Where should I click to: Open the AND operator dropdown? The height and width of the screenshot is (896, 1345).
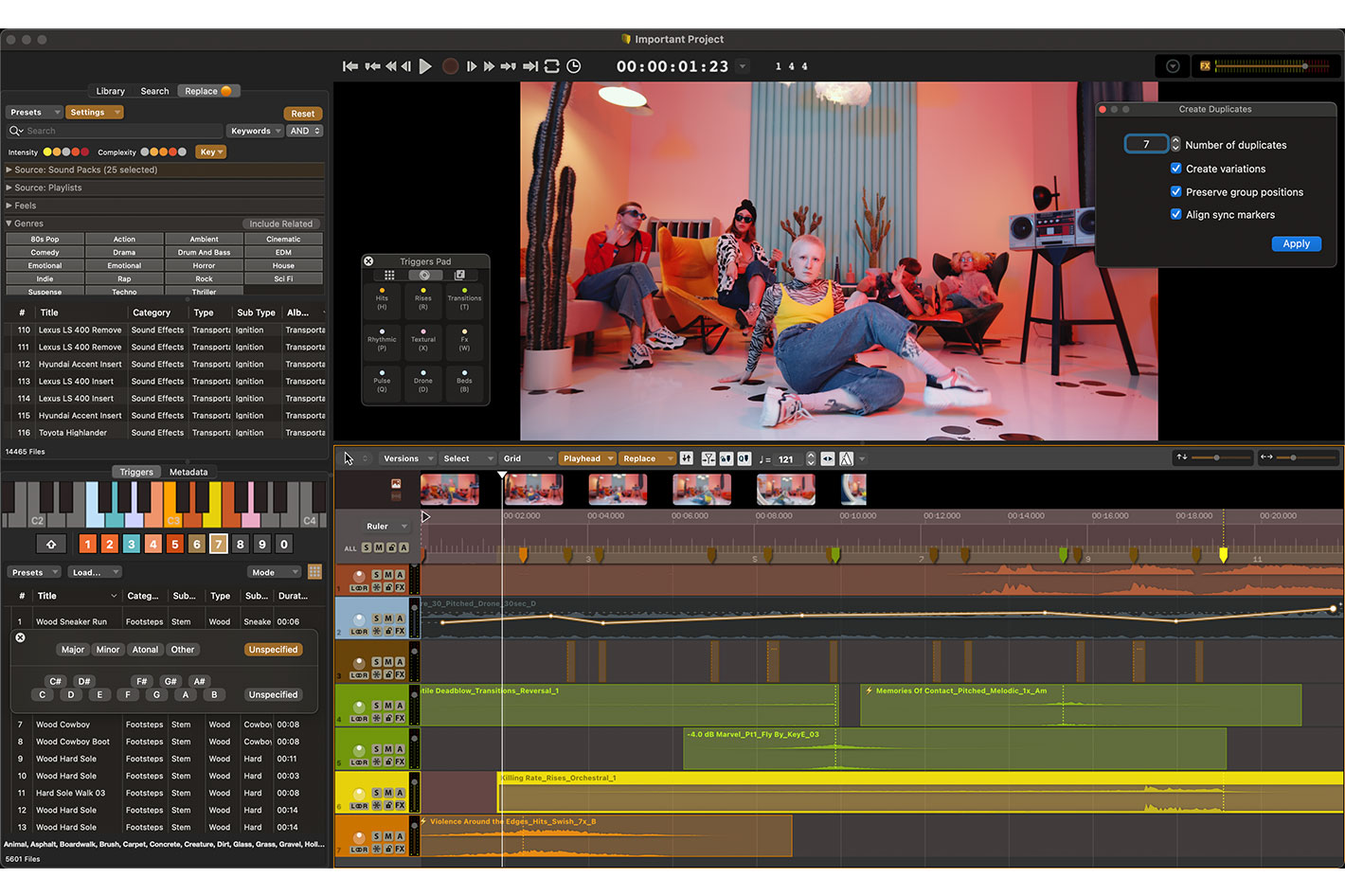(x=305, y=131)
